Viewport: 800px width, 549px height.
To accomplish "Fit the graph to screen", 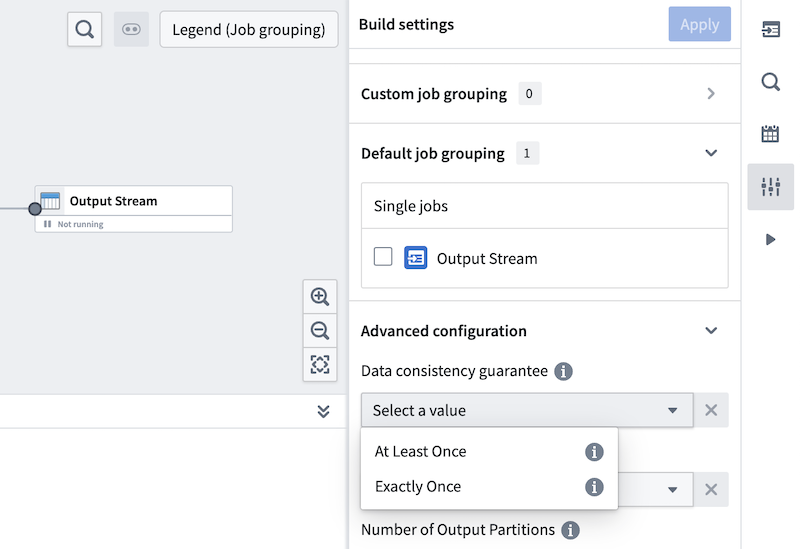I will [320, 364].
